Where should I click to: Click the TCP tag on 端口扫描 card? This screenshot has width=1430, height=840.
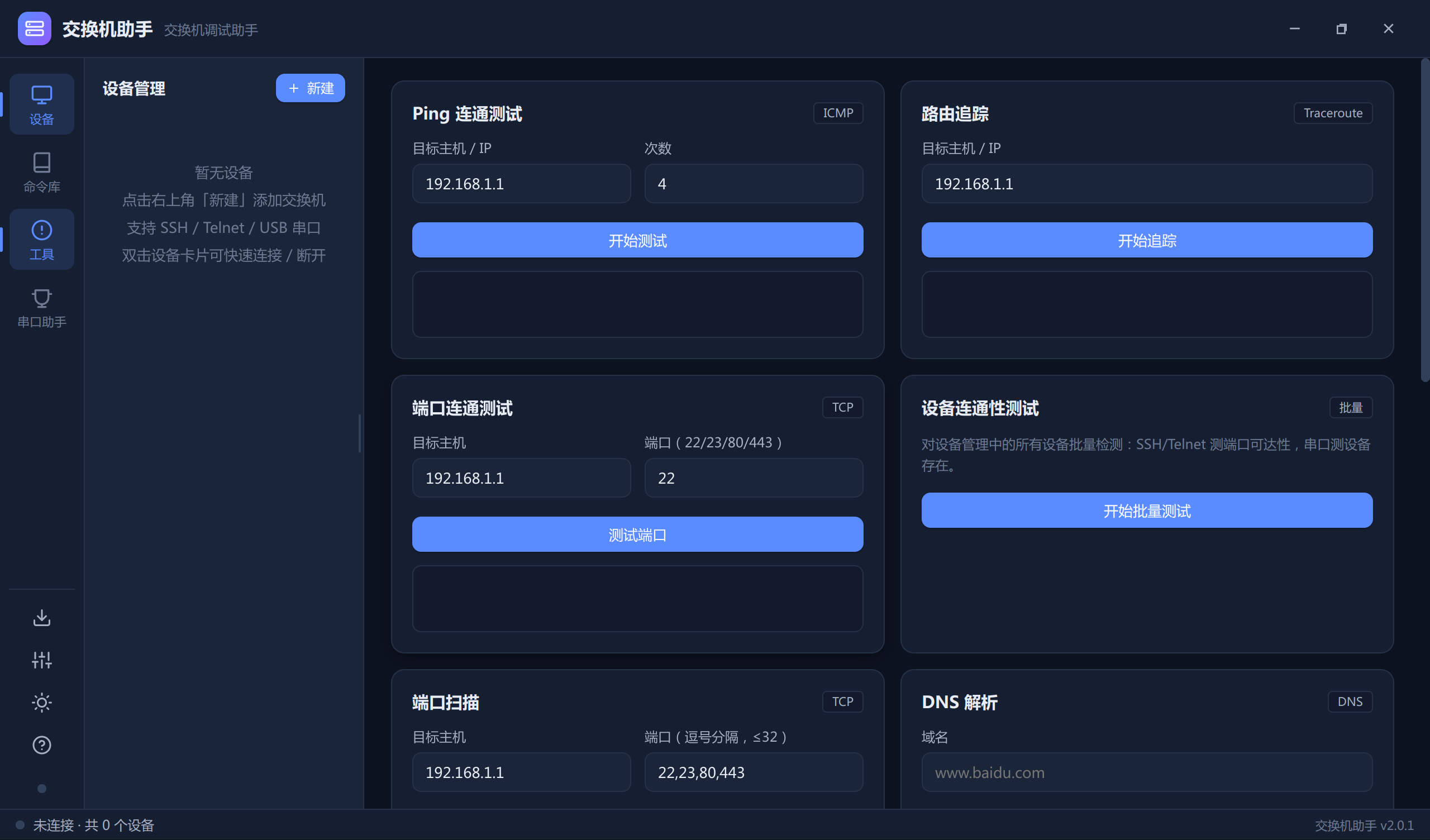[x=843, y=701]
